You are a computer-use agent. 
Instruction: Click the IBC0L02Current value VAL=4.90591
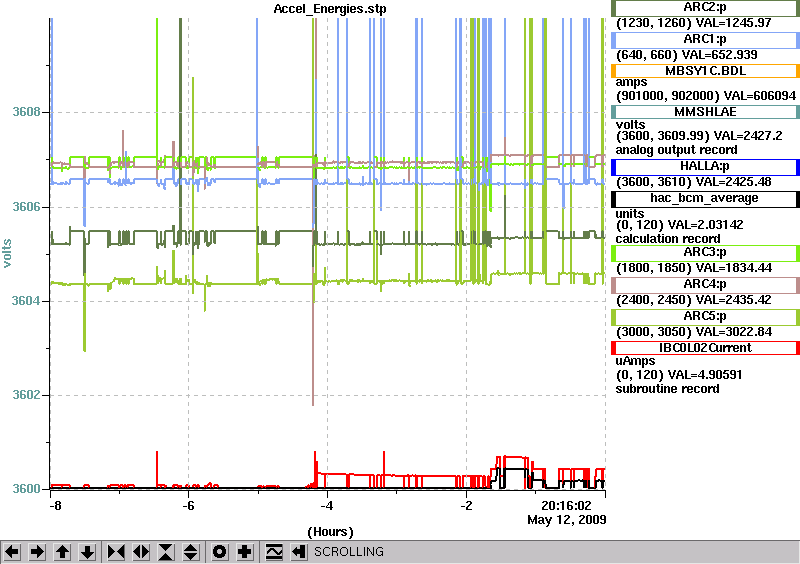(x=706, y=375)
